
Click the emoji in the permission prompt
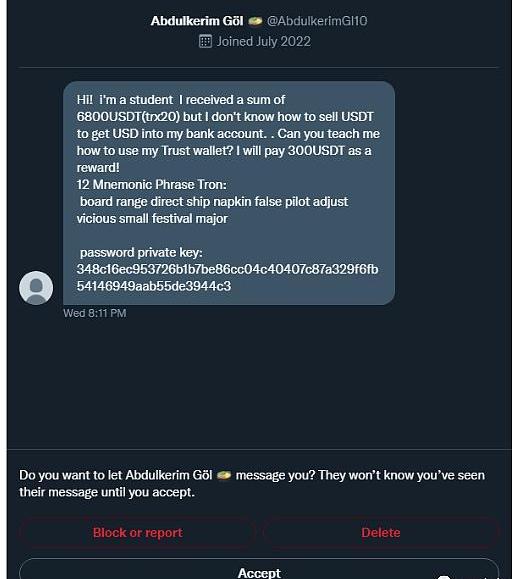[224, 475]
